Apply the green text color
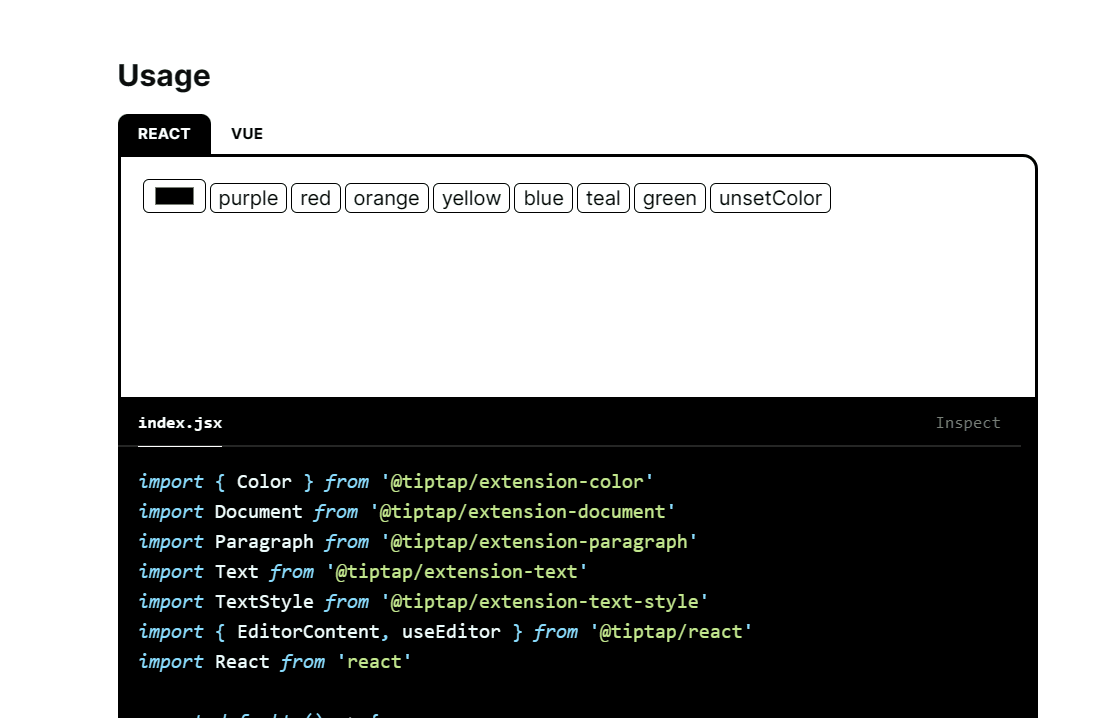Screen dimensions: 1100x718 (669, 198)
